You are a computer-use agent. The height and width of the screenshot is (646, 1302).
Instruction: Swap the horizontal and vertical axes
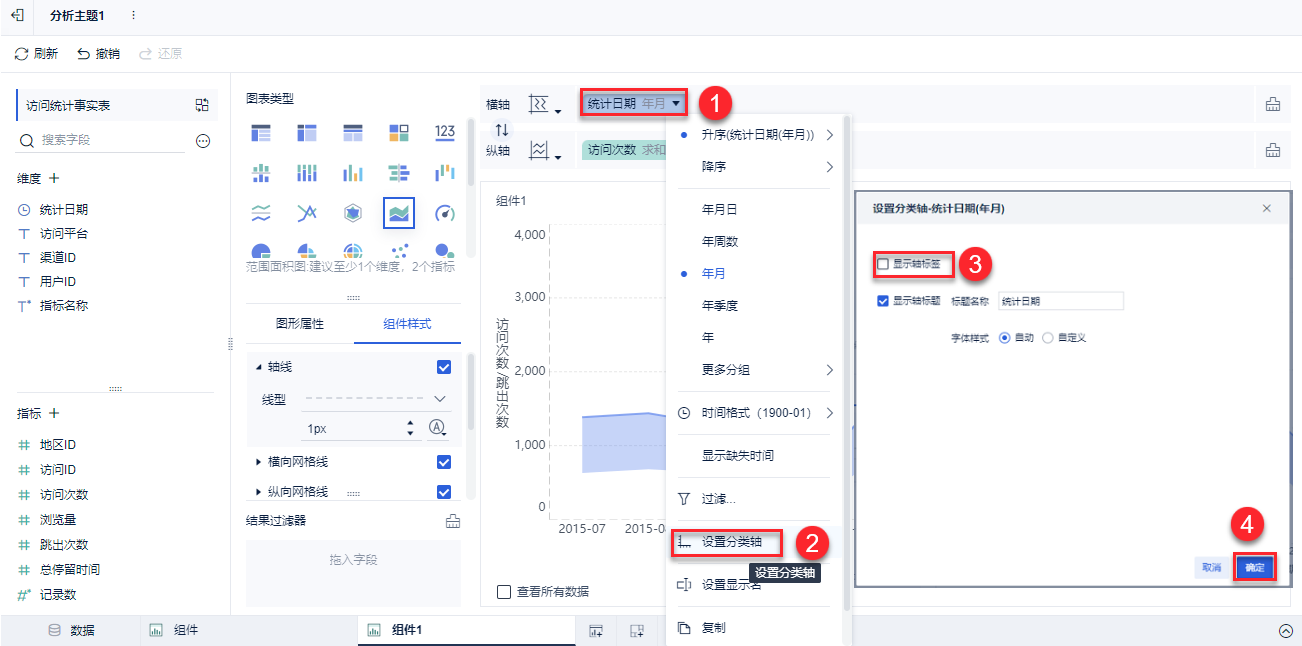[502, 129]
